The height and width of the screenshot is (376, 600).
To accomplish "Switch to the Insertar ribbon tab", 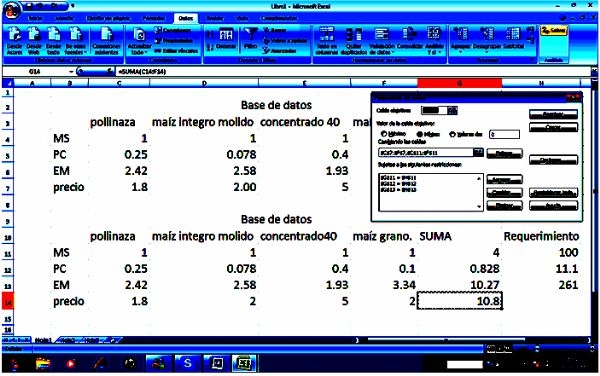I will coord(64,18).
